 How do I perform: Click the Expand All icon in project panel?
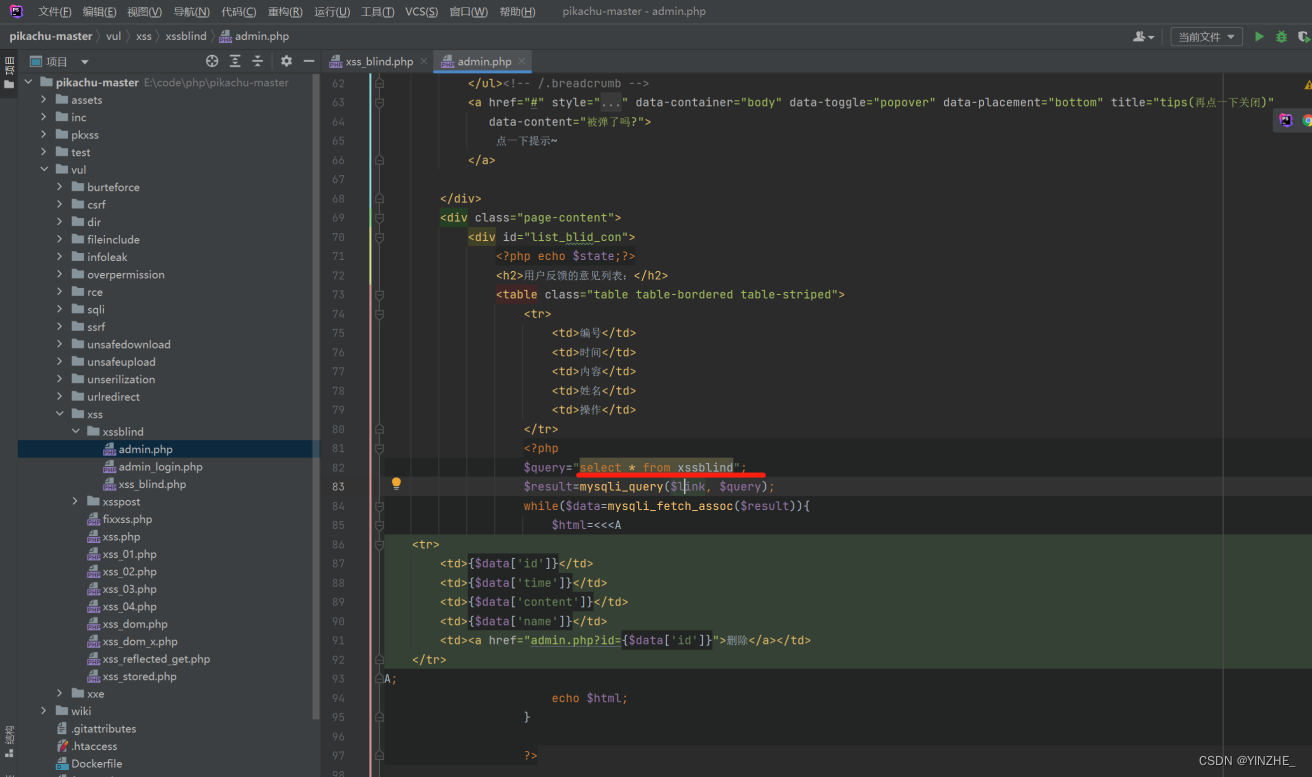(235, 61)
